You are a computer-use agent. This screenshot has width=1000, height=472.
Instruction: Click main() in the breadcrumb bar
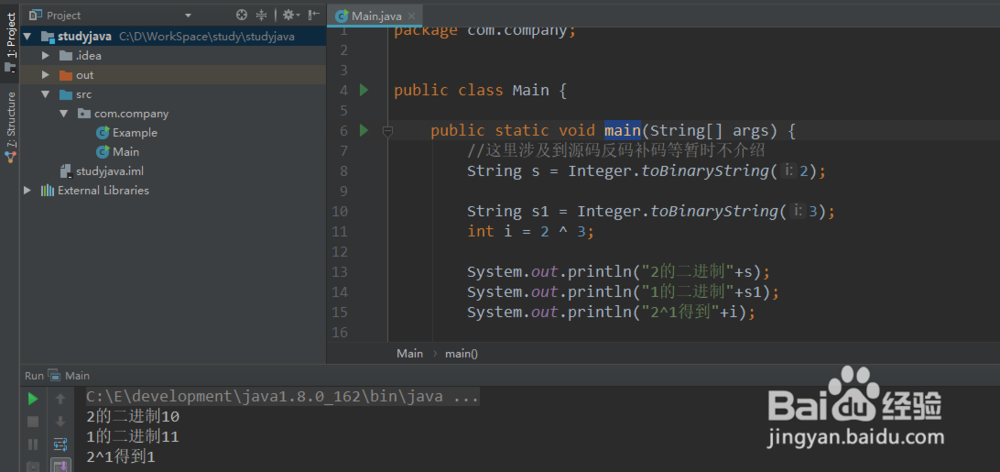[461, 353]
